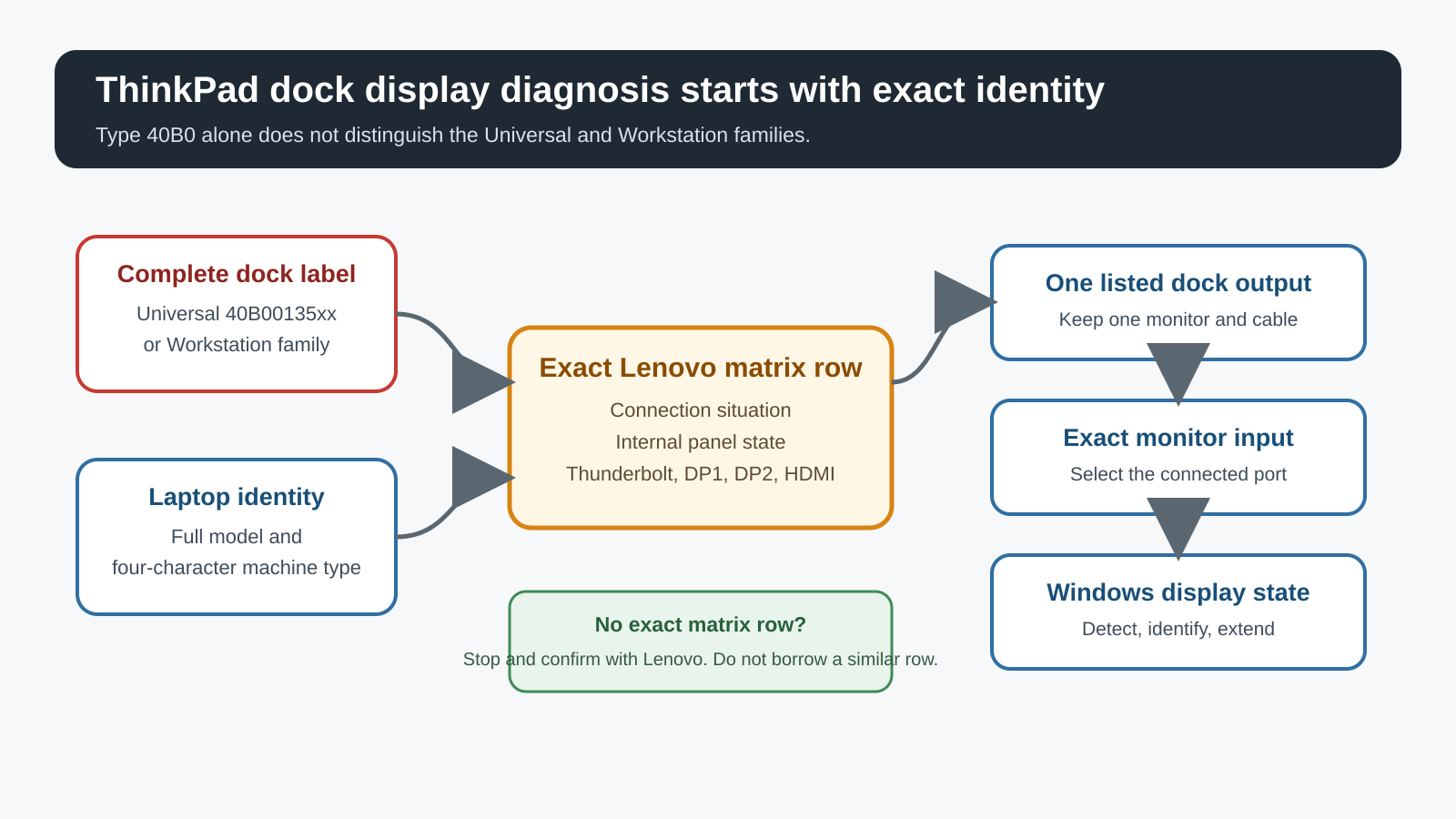Screen dimensions: 1456x819
Task: Click the 'Universal 40B00135xx' line
Action: (237, 314)
